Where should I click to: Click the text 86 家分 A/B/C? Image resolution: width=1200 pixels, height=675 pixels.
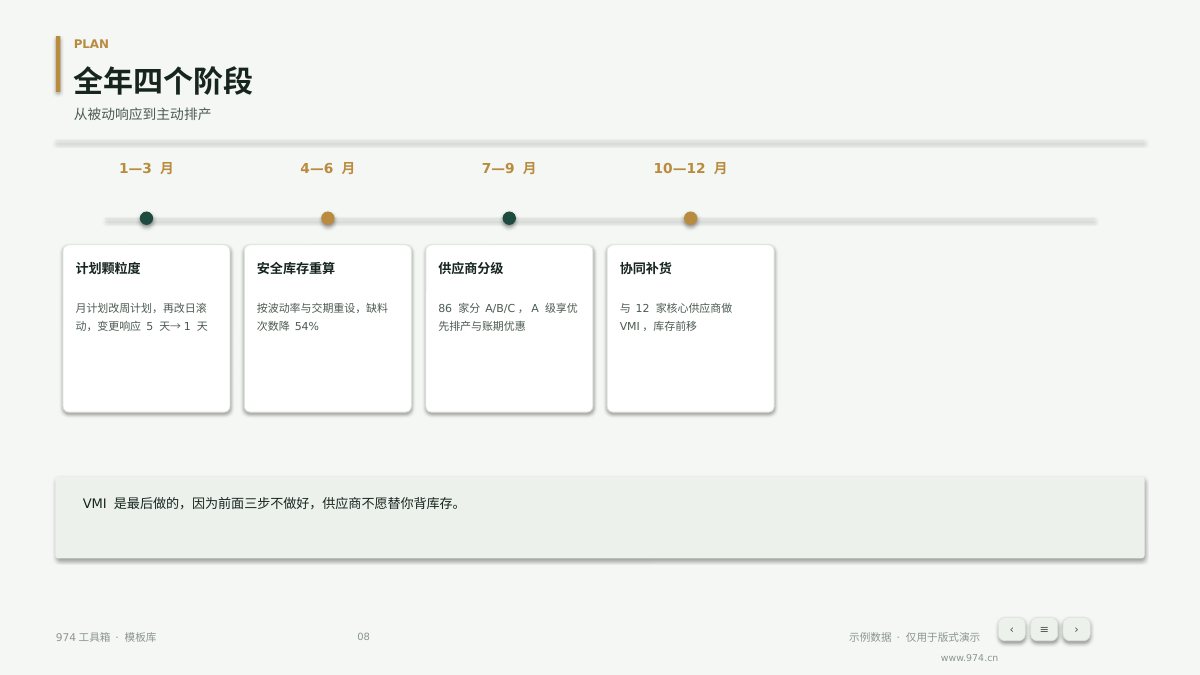tap(480, 308)
